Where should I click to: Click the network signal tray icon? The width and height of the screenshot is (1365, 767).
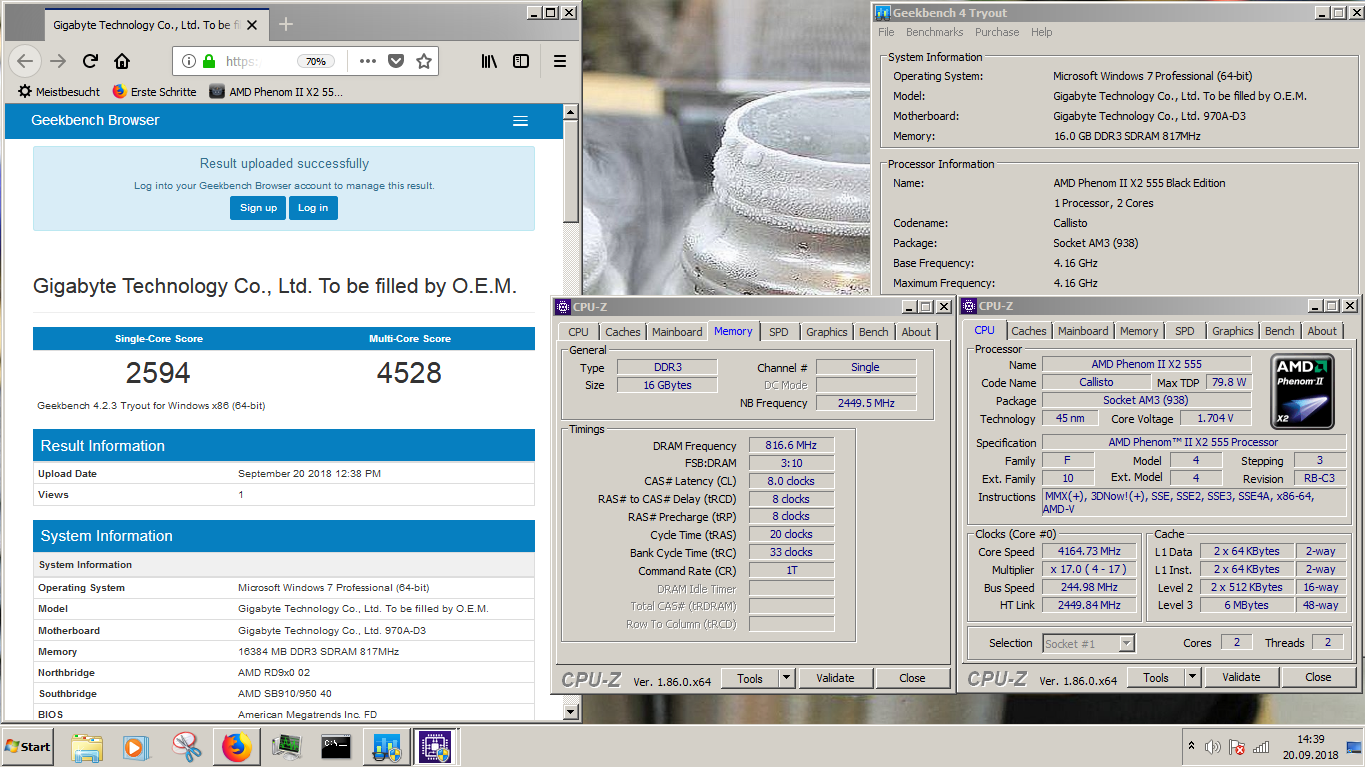(x=1261, y=747)
